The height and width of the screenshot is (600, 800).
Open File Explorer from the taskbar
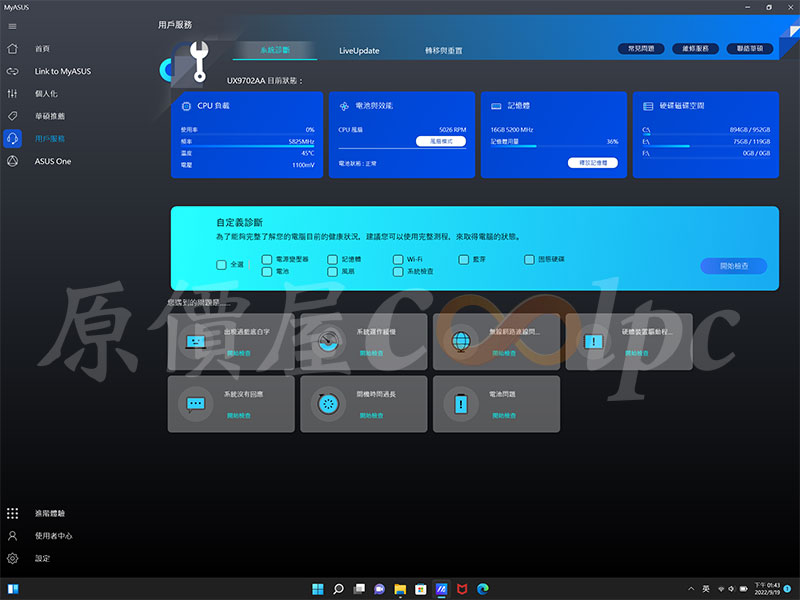click(400, 589)
